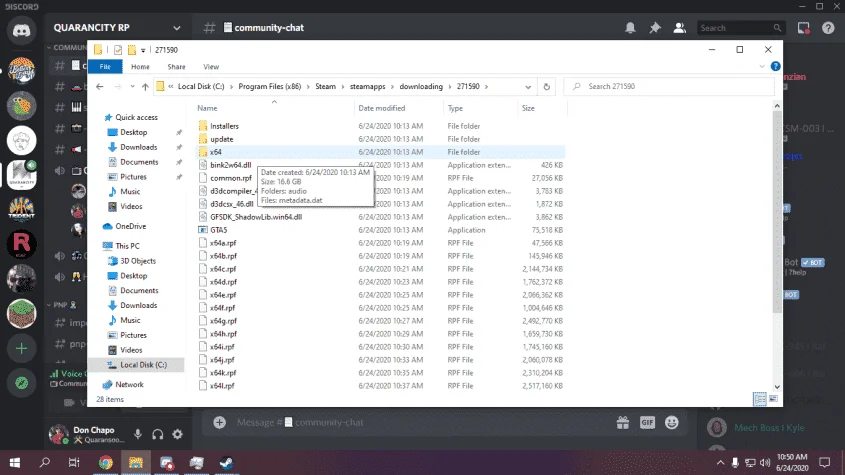Add a server with the plus icon

click(x=22, y=349)
